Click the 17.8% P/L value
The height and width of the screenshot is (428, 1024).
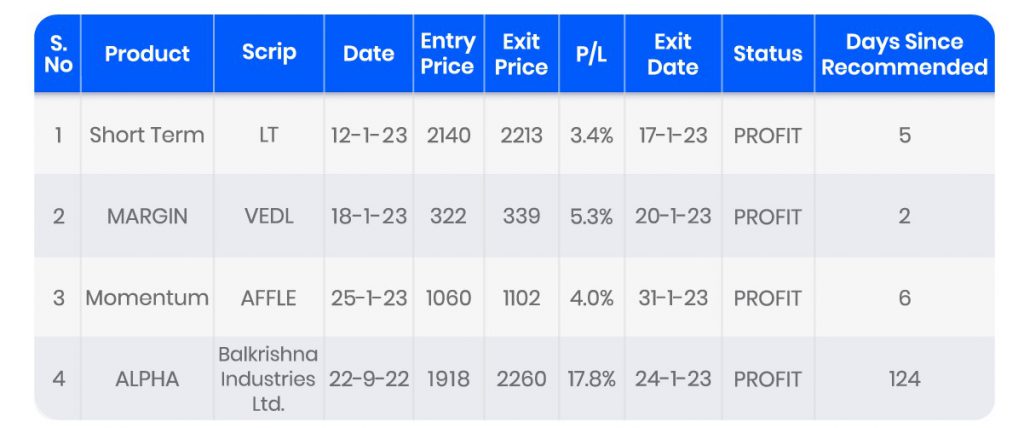click(592, 379)
